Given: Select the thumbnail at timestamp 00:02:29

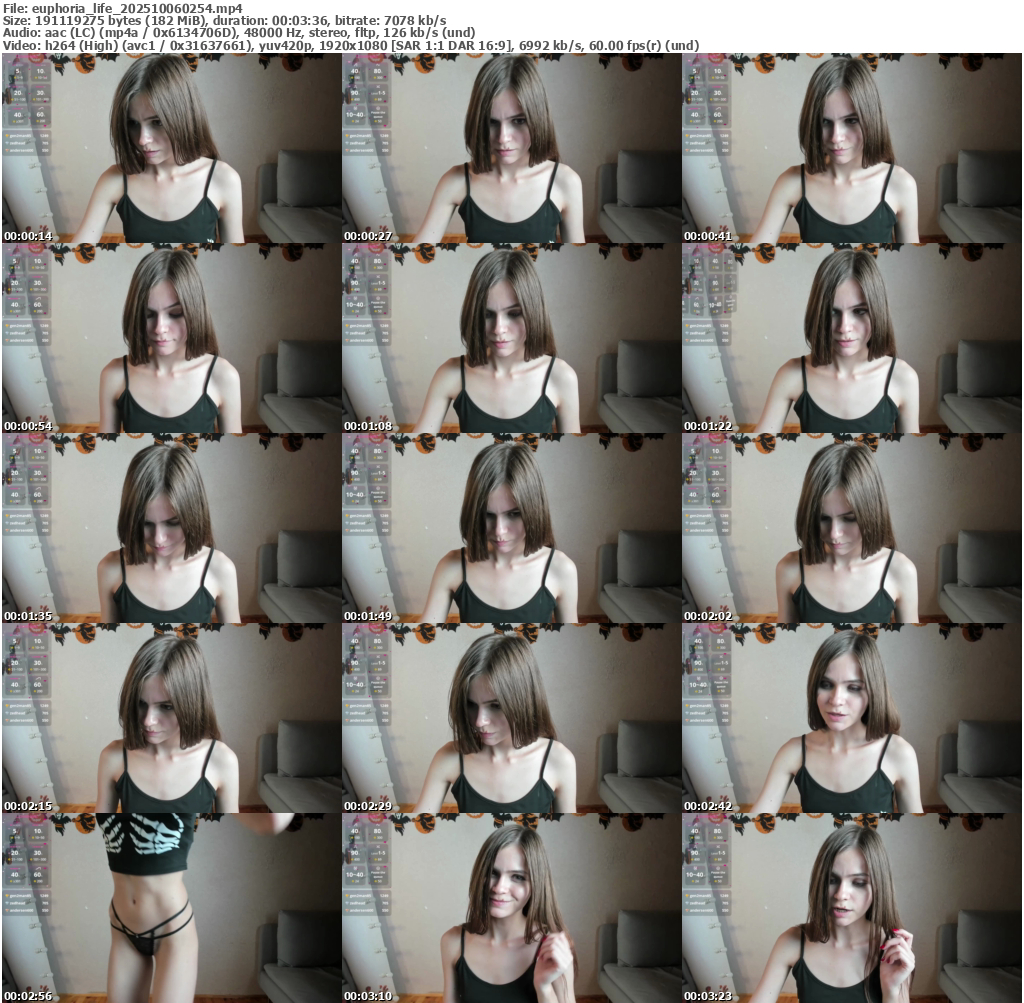Looking at the screenshot, I should point(511,718).
